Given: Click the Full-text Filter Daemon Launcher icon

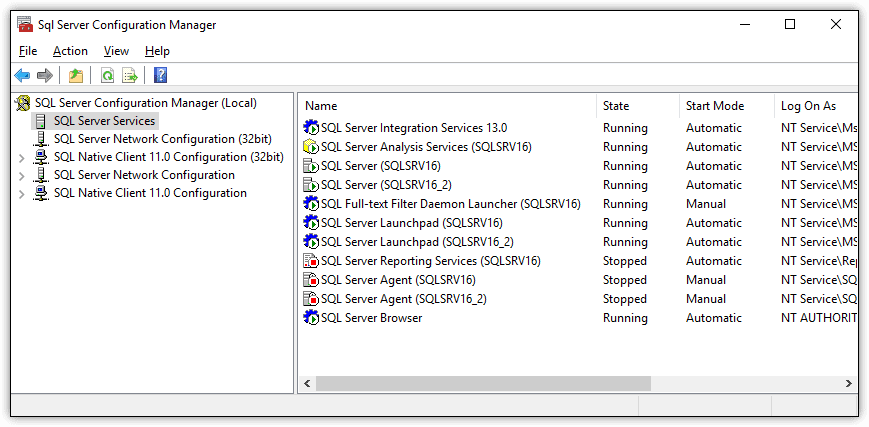Looking at the screenshot, I should coord(311,204).
